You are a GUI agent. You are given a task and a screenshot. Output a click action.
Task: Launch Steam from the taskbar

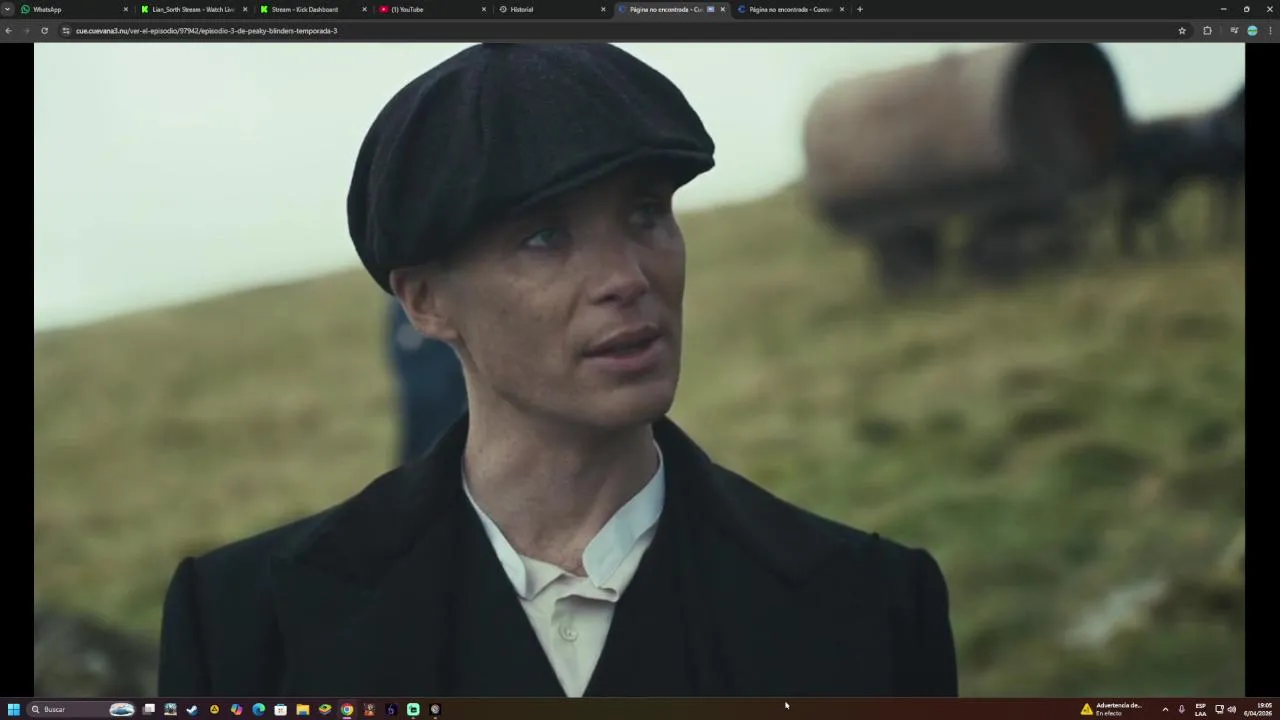[192, 709]
